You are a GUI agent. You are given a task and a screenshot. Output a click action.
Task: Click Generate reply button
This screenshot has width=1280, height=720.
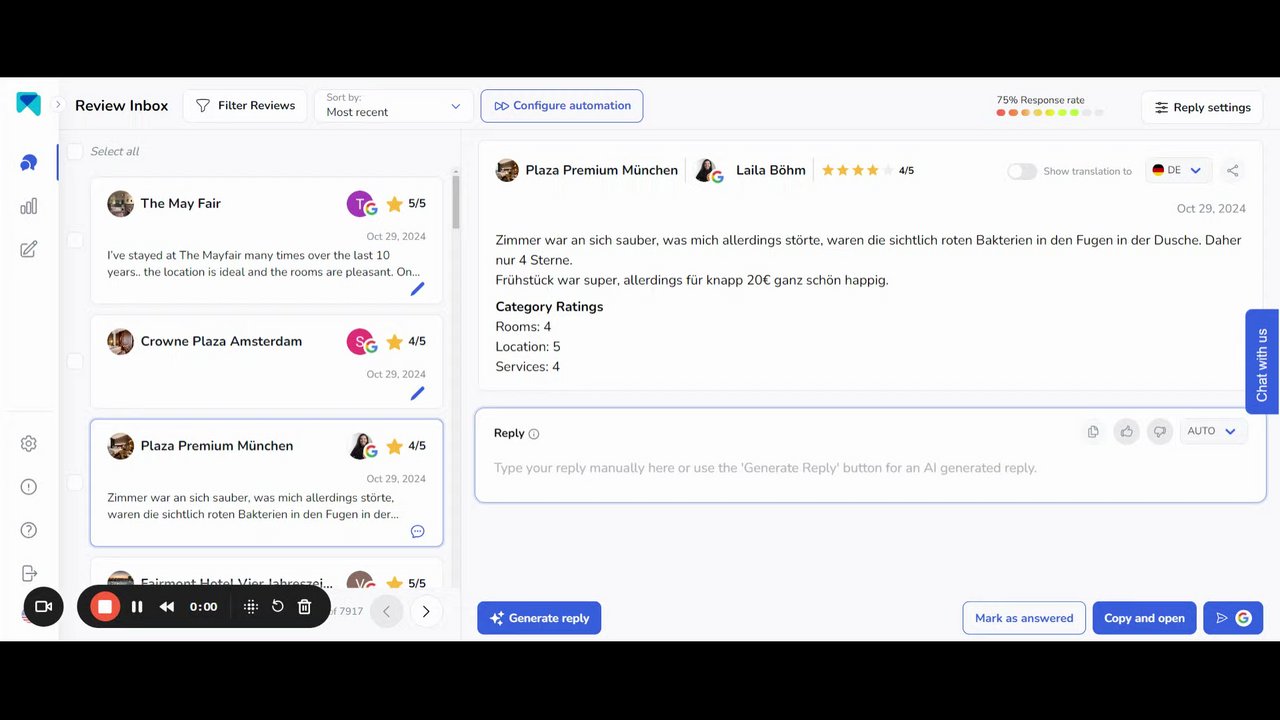coord(539,618)
